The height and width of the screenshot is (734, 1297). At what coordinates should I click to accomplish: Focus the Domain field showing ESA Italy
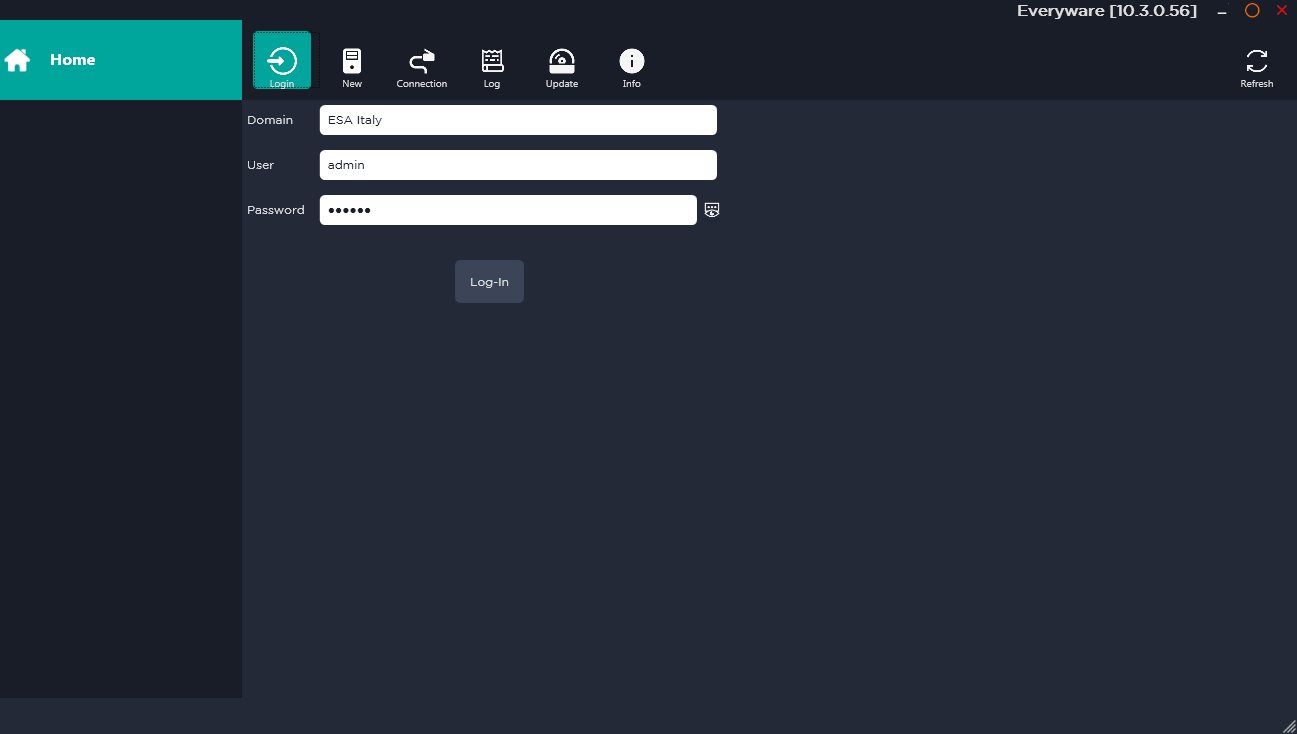pos(517,119)
